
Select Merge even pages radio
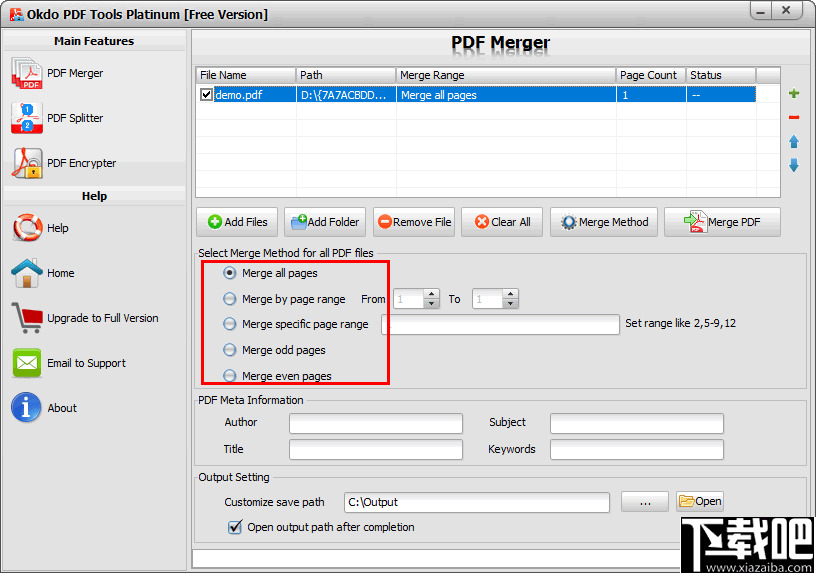tap(230, 375)
